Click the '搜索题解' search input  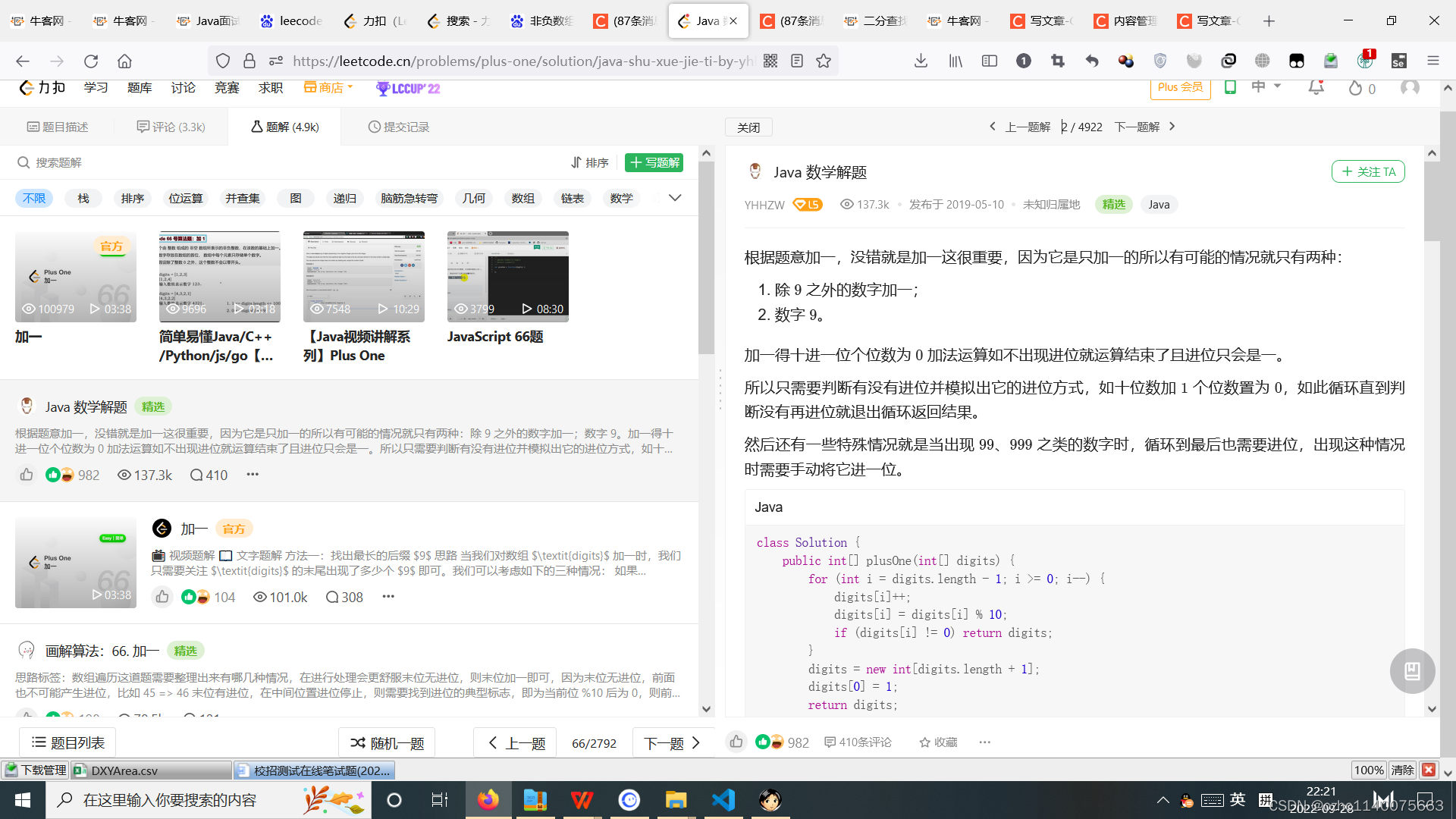pyautogui.click(x=288, y=162)
